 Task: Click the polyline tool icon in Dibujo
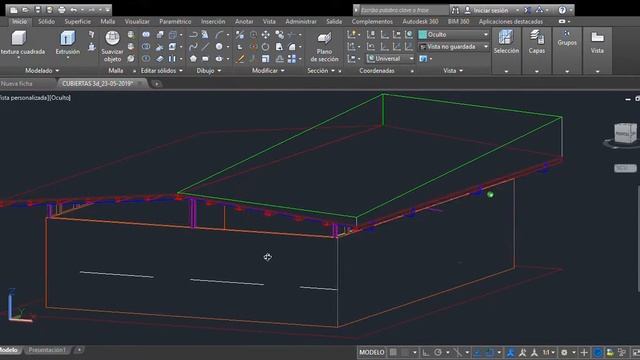click(x=193, y=35)
